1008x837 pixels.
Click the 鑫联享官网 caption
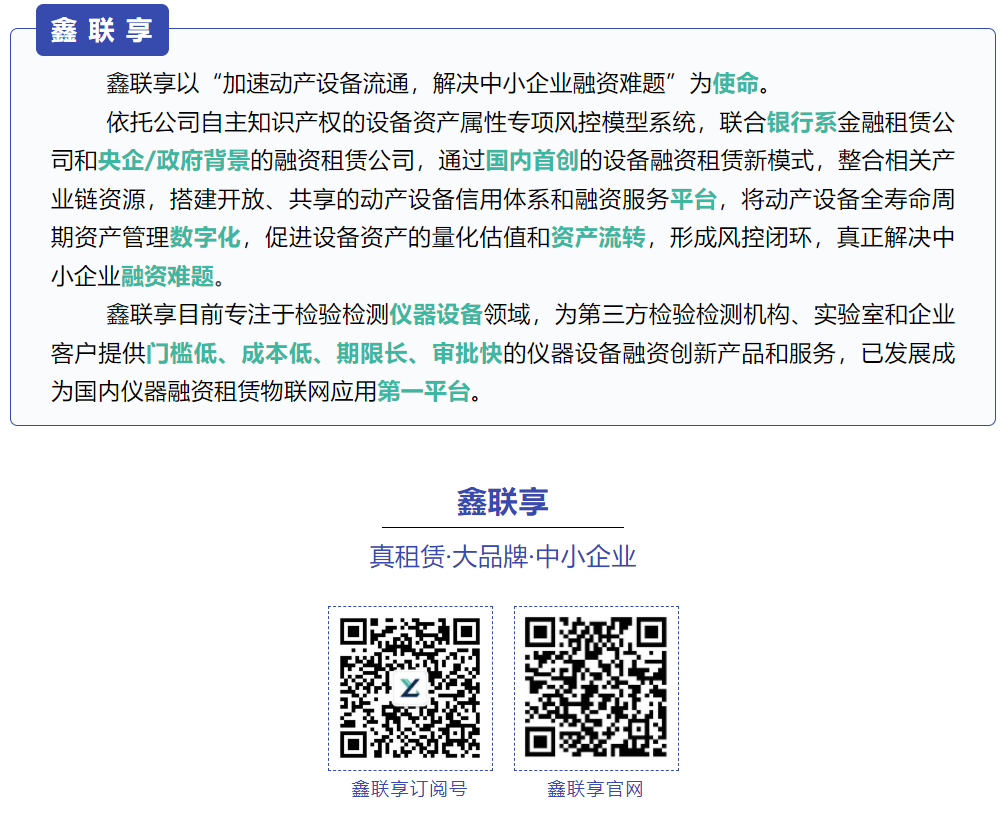click(x=595, y=789)
